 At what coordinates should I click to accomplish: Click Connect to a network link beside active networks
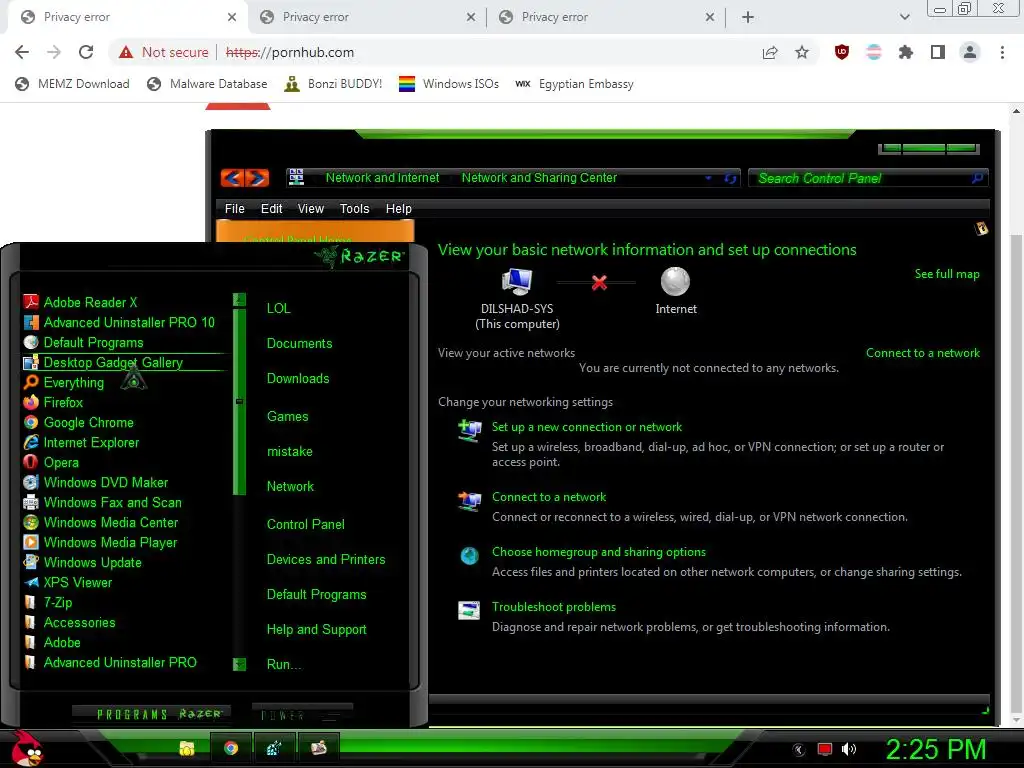(x=923, y=353)
